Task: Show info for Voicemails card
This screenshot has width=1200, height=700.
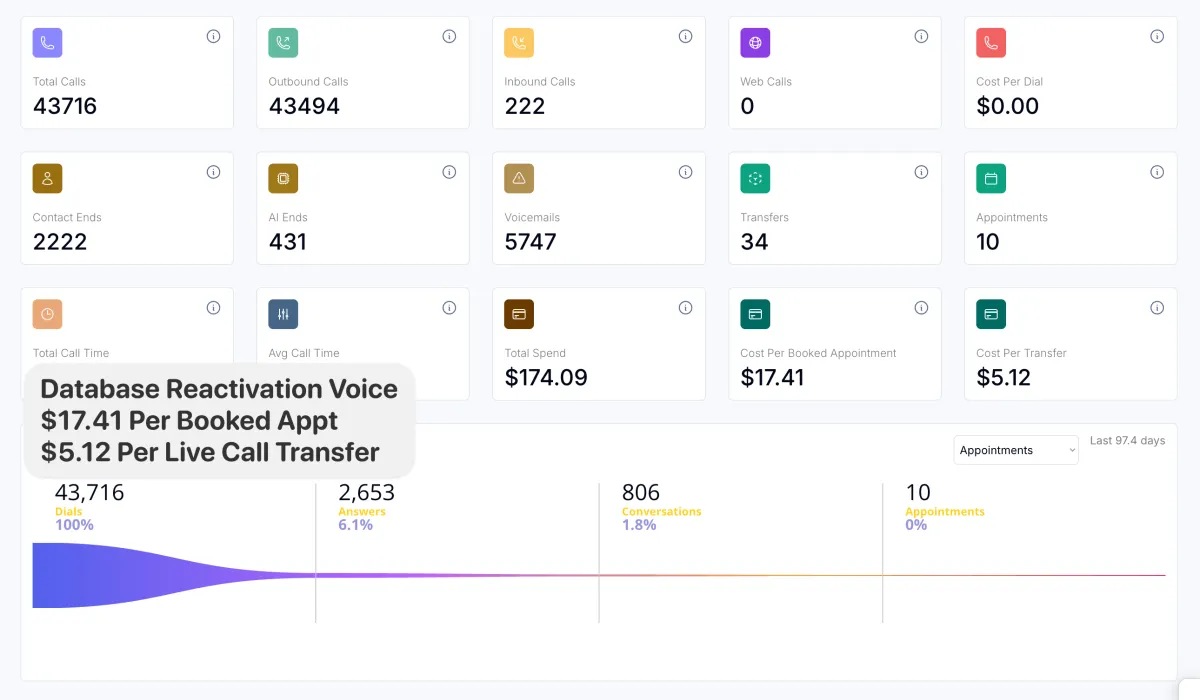Action: (685, 172)
